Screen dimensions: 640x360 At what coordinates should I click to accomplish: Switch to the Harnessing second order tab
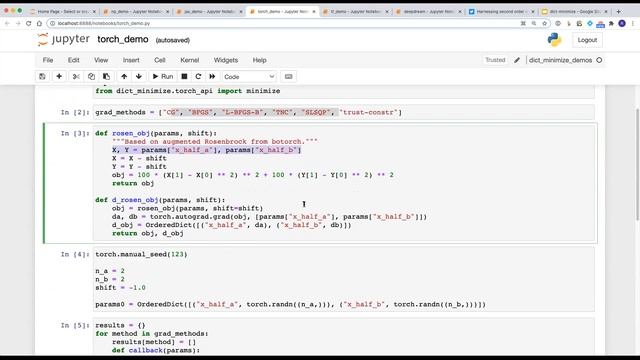[x=502, y=12]
